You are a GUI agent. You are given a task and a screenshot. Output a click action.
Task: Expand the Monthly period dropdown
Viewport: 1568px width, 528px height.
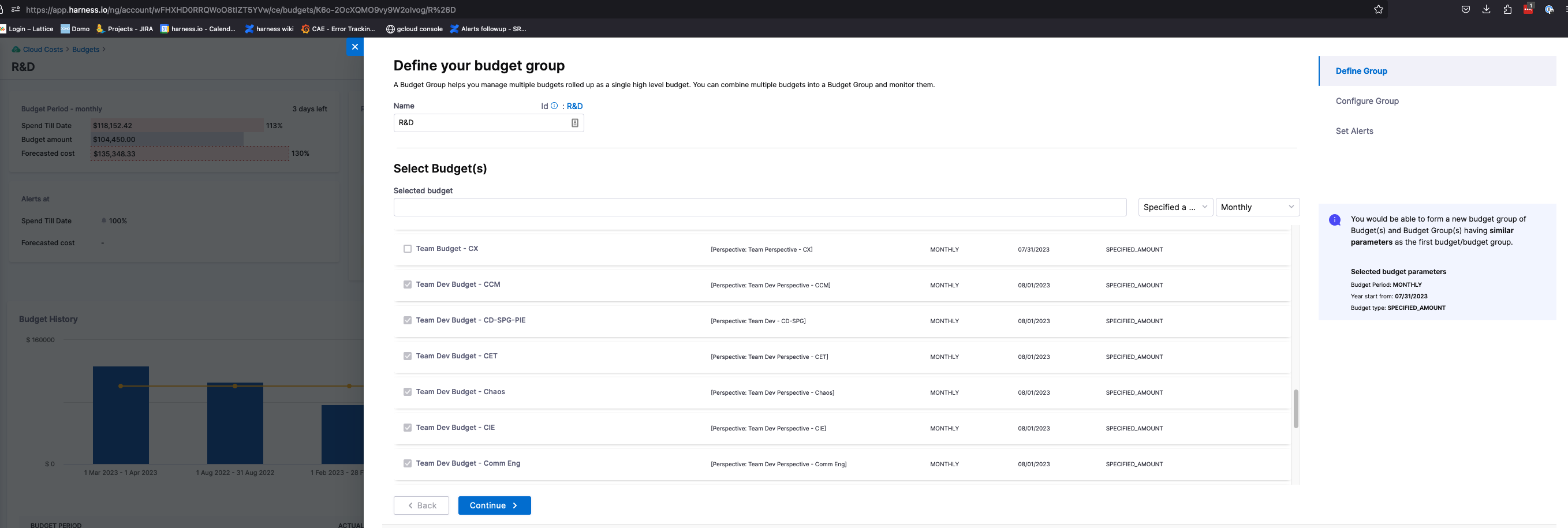pos(1257,207)
